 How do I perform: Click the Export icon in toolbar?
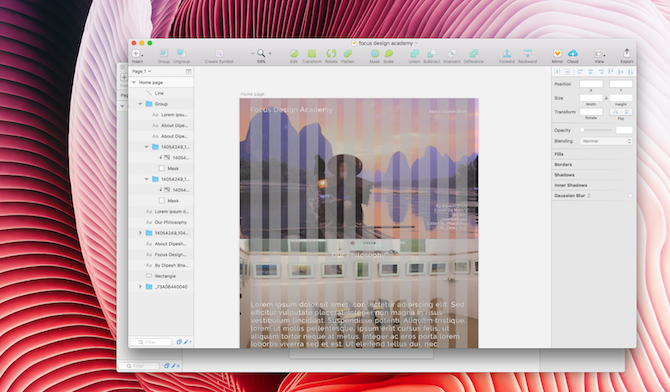tap(626, 53)
